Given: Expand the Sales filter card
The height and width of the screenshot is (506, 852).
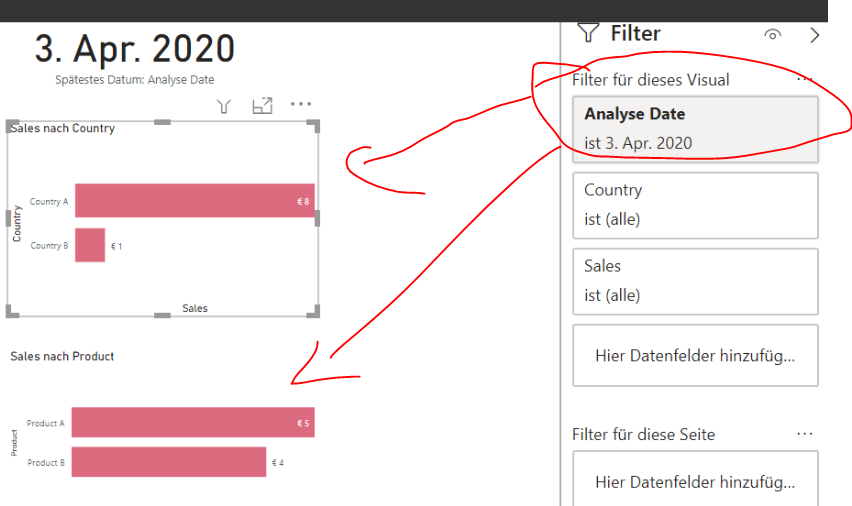Looking at the screenshot, I should click(x=695, y=282).
